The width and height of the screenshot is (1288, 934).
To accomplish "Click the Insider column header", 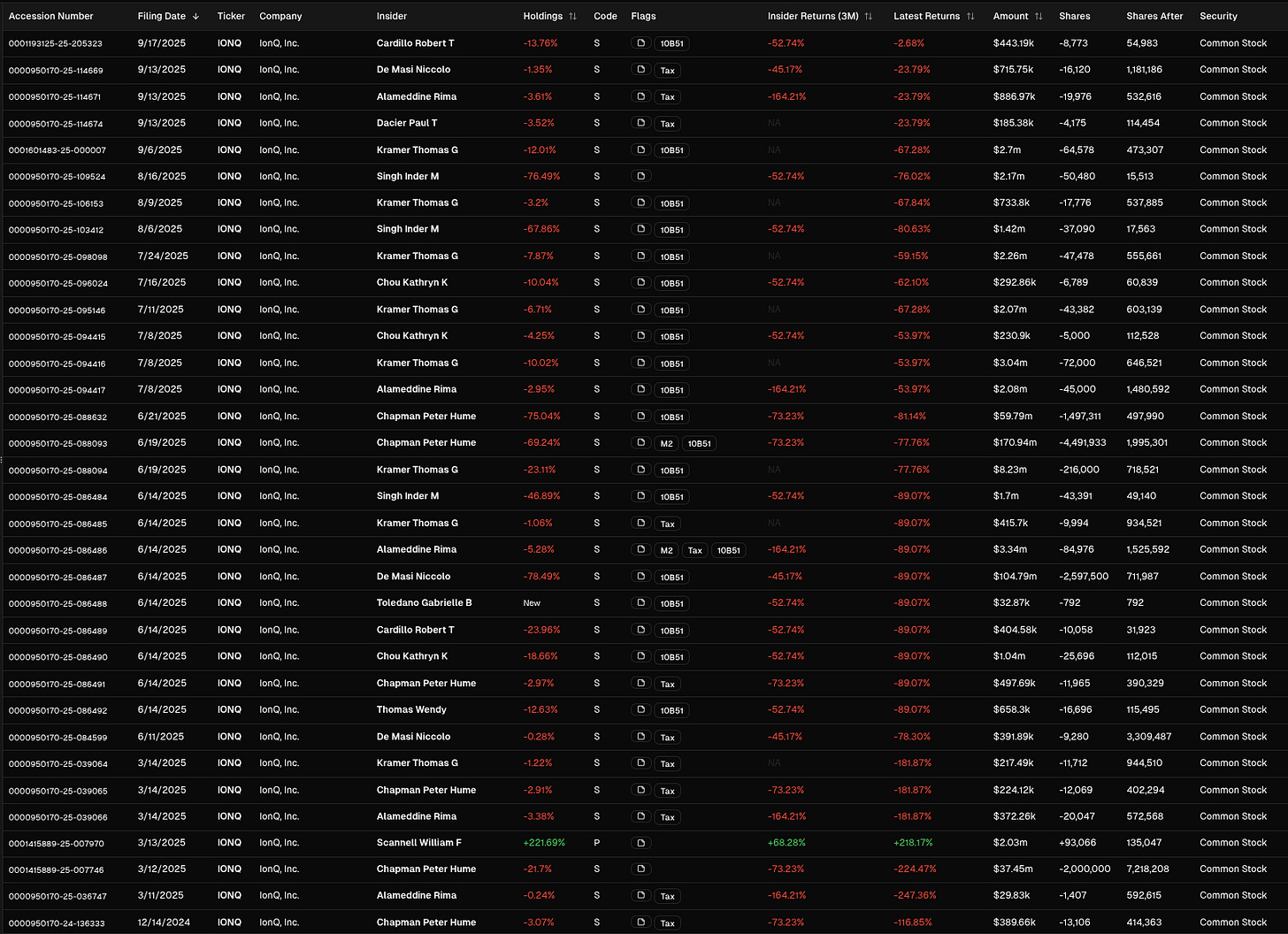I will tap(392, 17).
